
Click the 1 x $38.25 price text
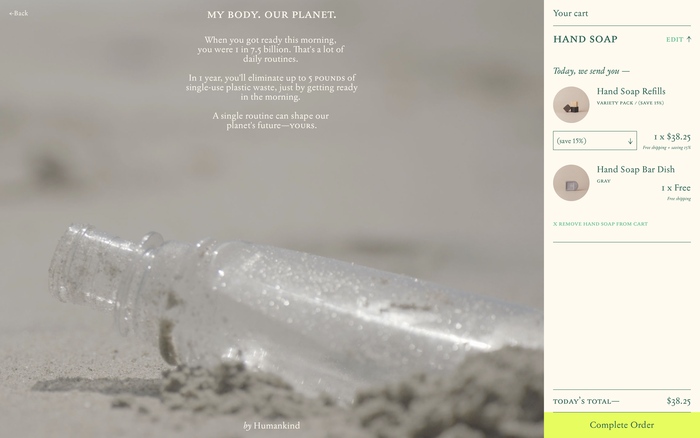click(x=672, y=137)
